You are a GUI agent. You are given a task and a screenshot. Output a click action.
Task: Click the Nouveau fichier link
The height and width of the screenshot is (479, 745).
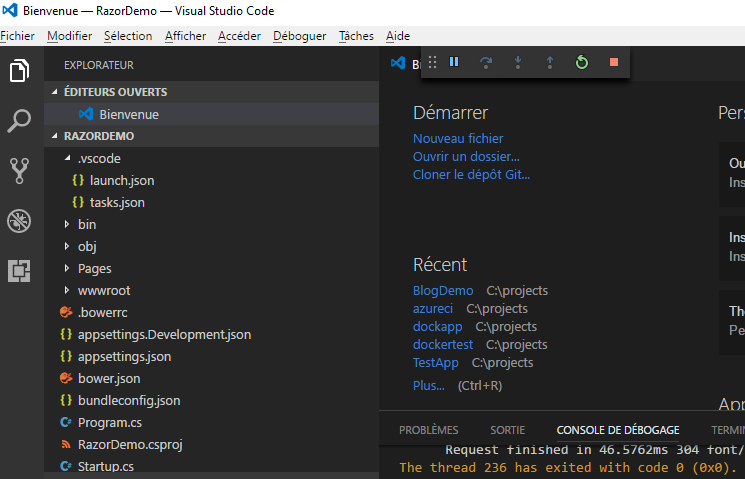pyautogui.click(x=458, y=138)
